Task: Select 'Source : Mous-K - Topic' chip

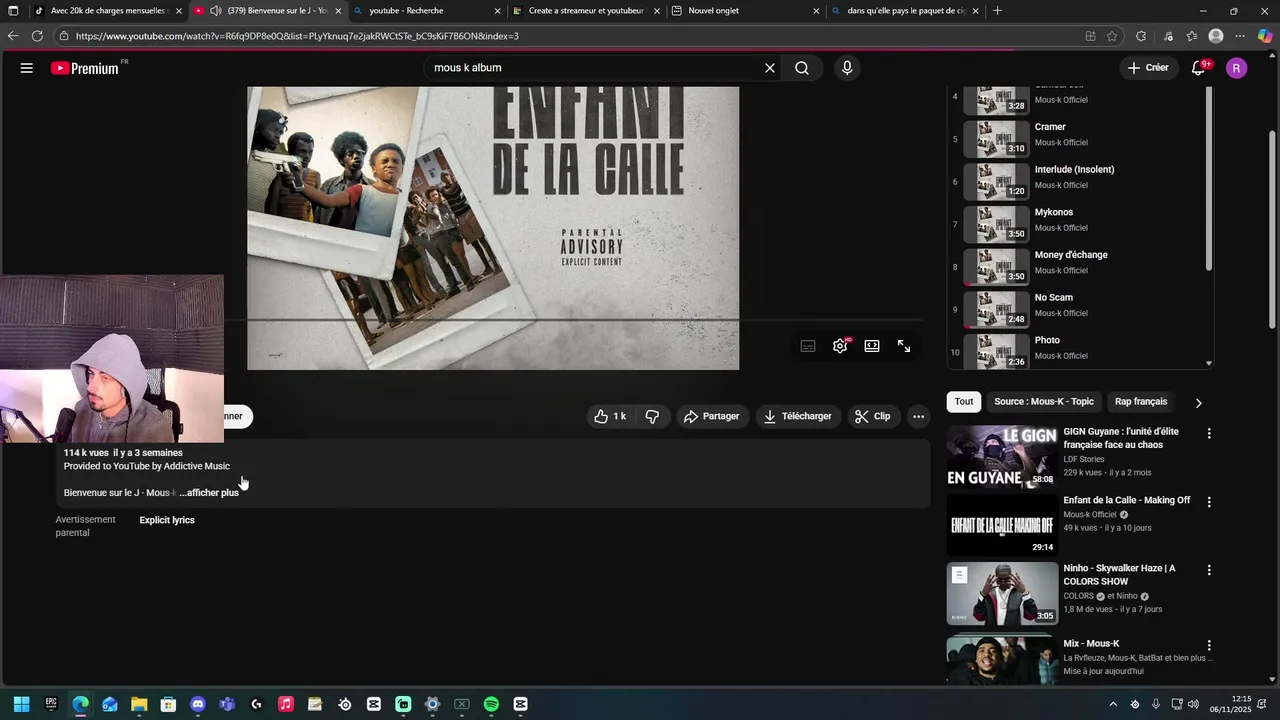Action: pyautogui.click(x=1044, y=402)
